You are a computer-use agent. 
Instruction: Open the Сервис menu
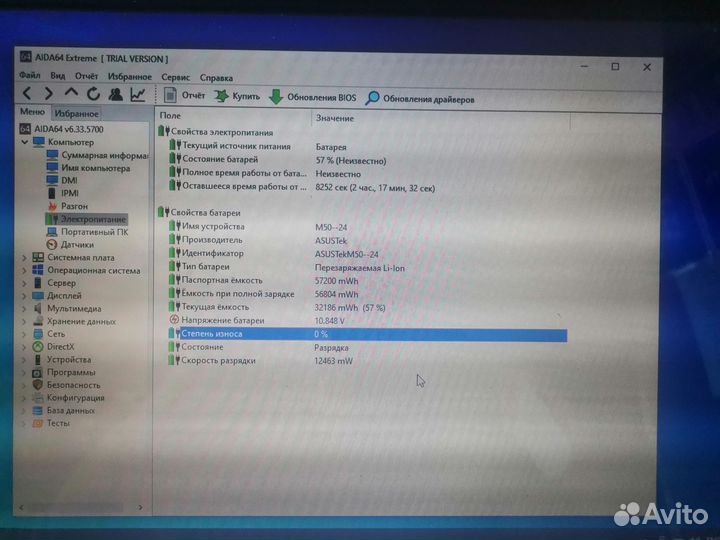pyautogui.click(x=175, y=77)
